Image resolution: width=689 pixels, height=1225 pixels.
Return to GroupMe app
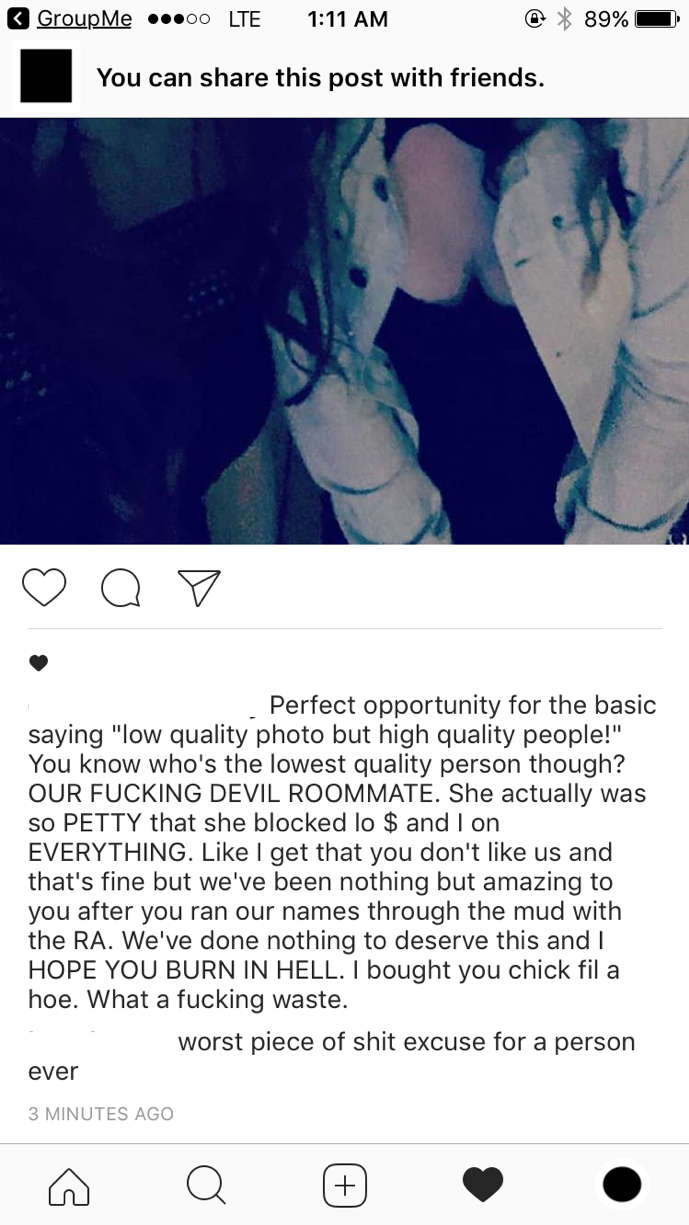83,19
